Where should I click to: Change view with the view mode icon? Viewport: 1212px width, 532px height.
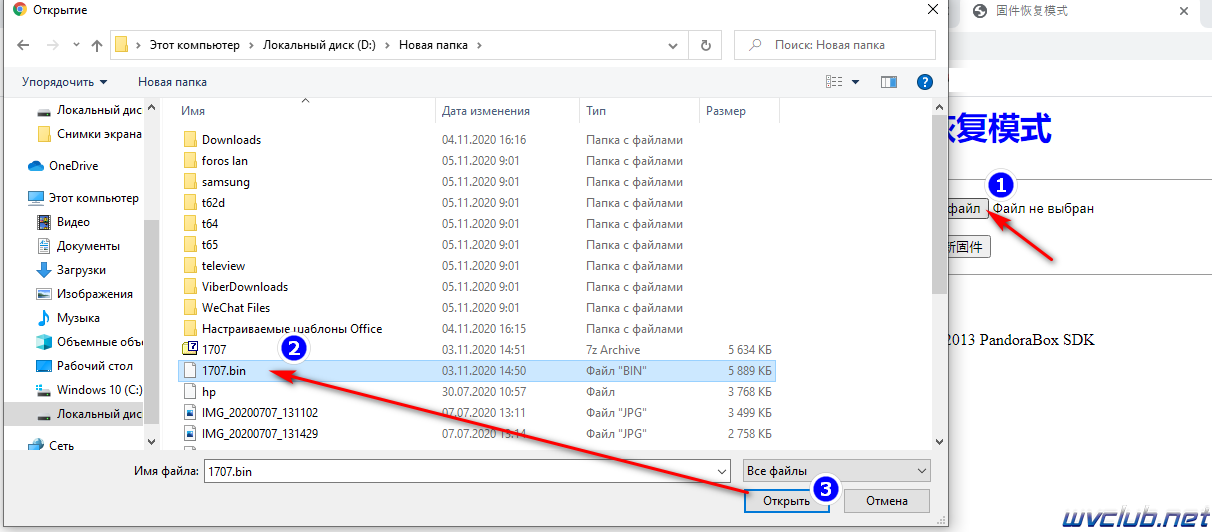pos(835,82)
